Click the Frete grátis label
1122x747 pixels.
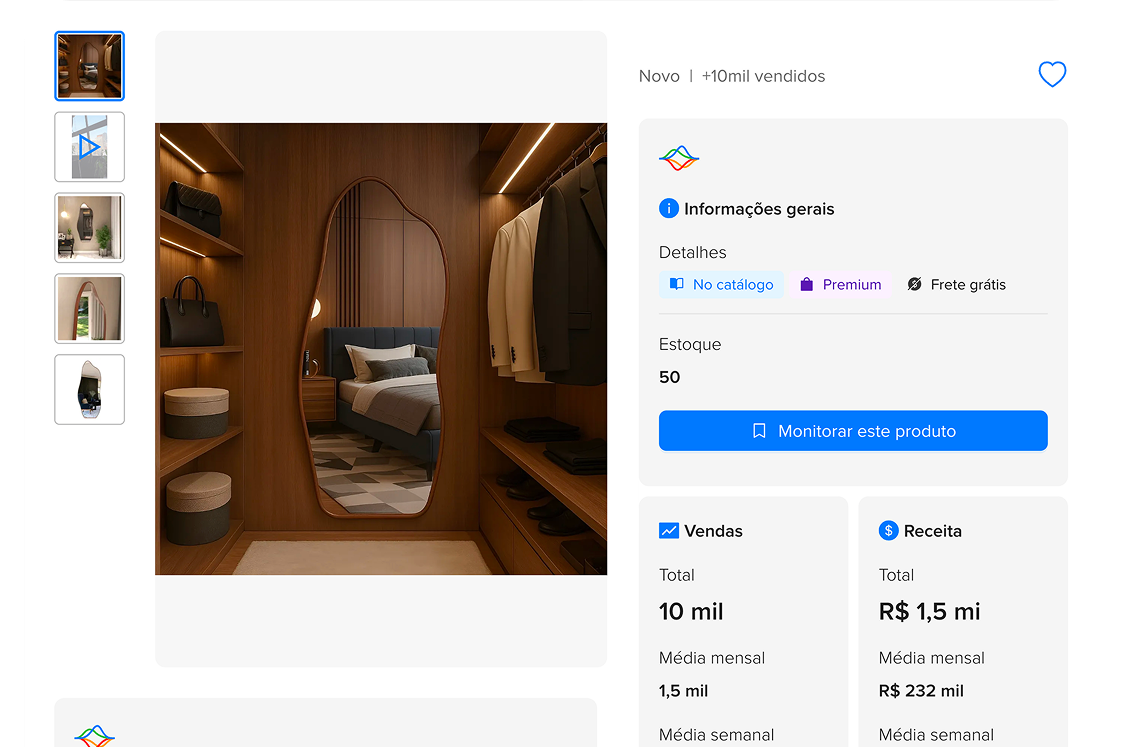(967, 285)
